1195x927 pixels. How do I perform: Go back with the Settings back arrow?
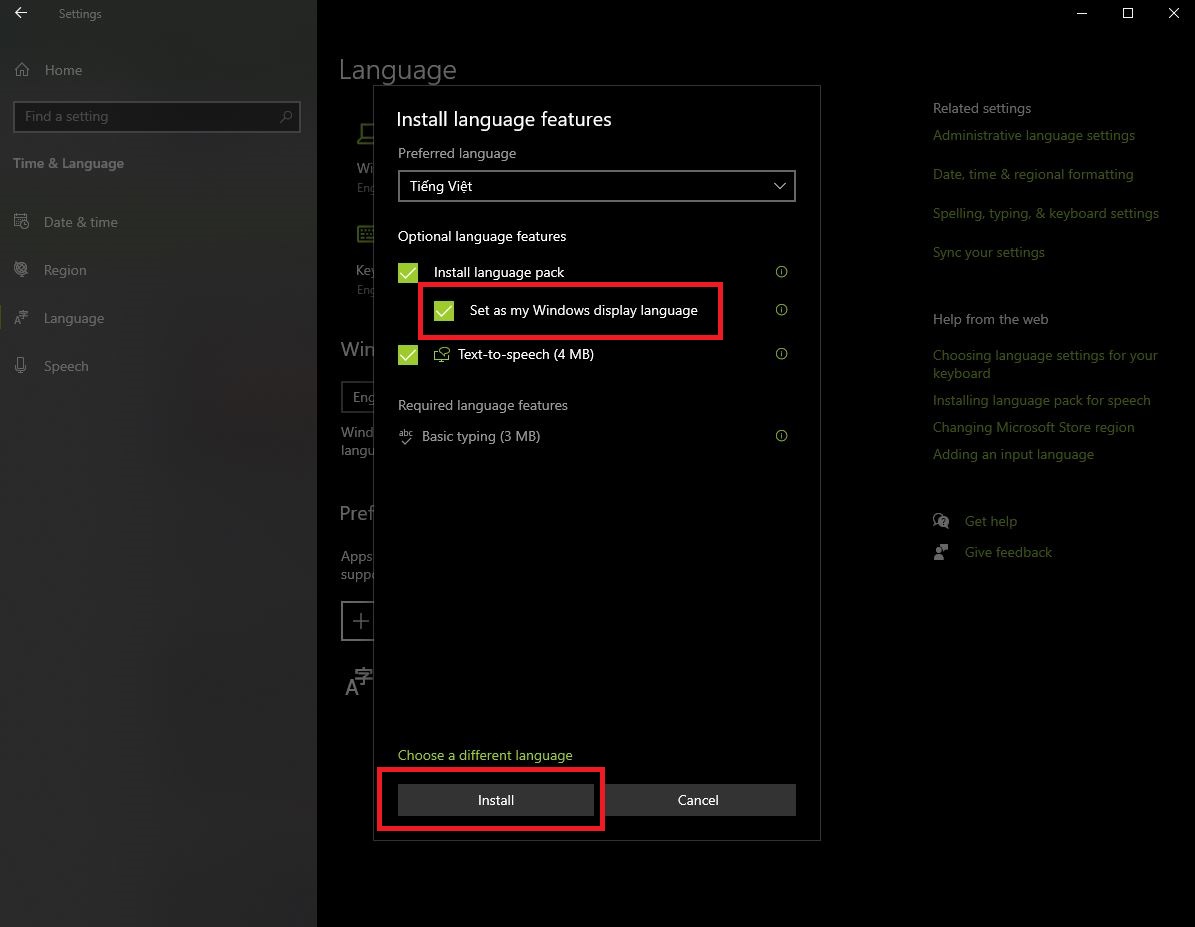click(x=21, y=13)
